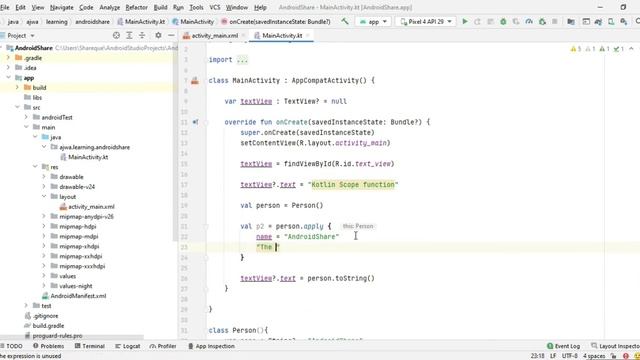Hide the Project panel with minus icon
640x360 pixels.
[171, 36]
